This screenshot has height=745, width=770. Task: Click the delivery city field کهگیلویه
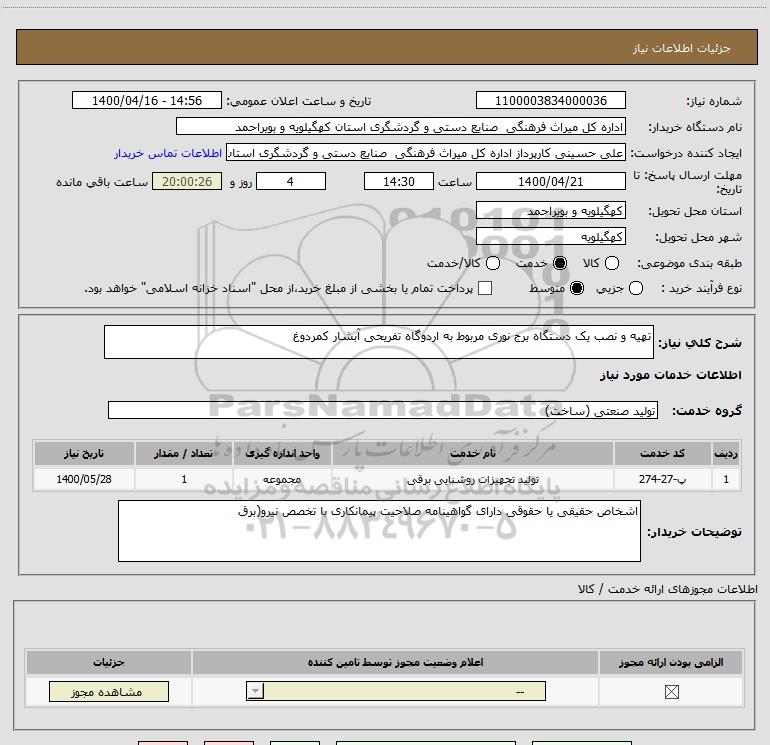(550, 237)
